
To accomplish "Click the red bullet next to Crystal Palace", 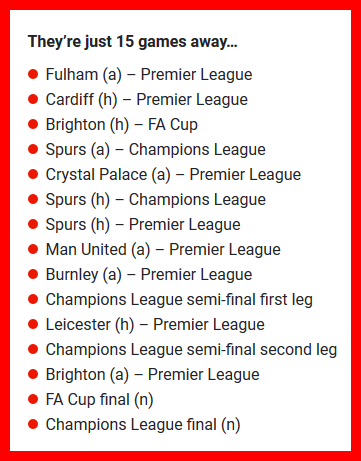I will coord(33,174).
